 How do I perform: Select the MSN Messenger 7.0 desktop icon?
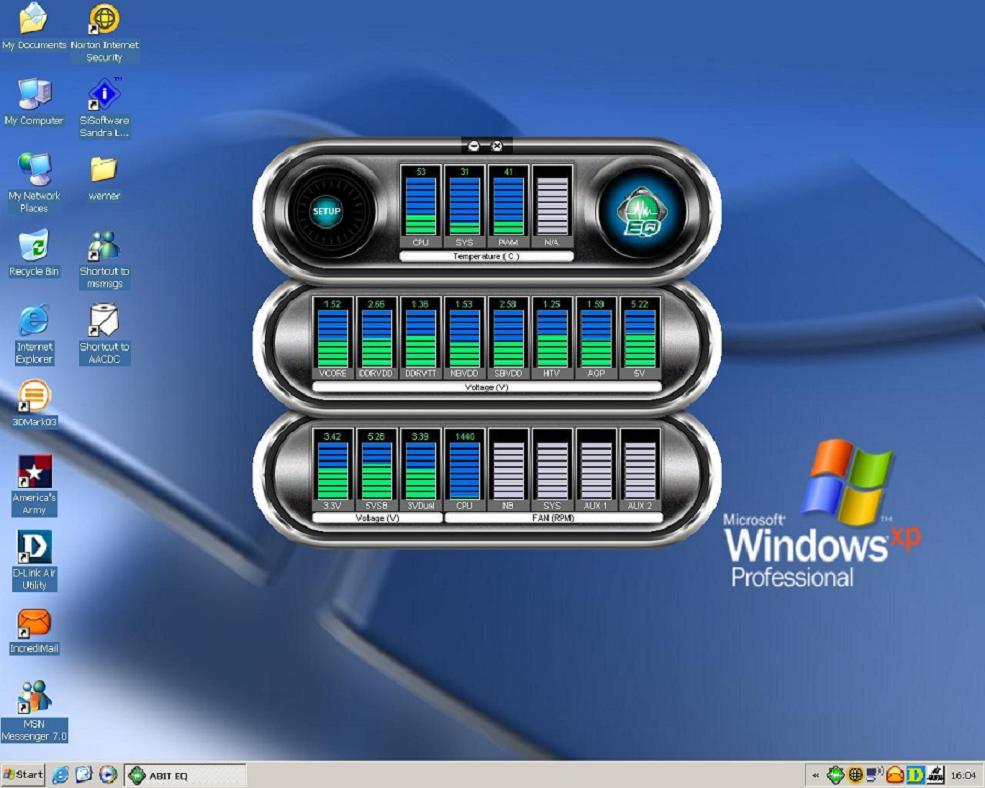[34, 711]
